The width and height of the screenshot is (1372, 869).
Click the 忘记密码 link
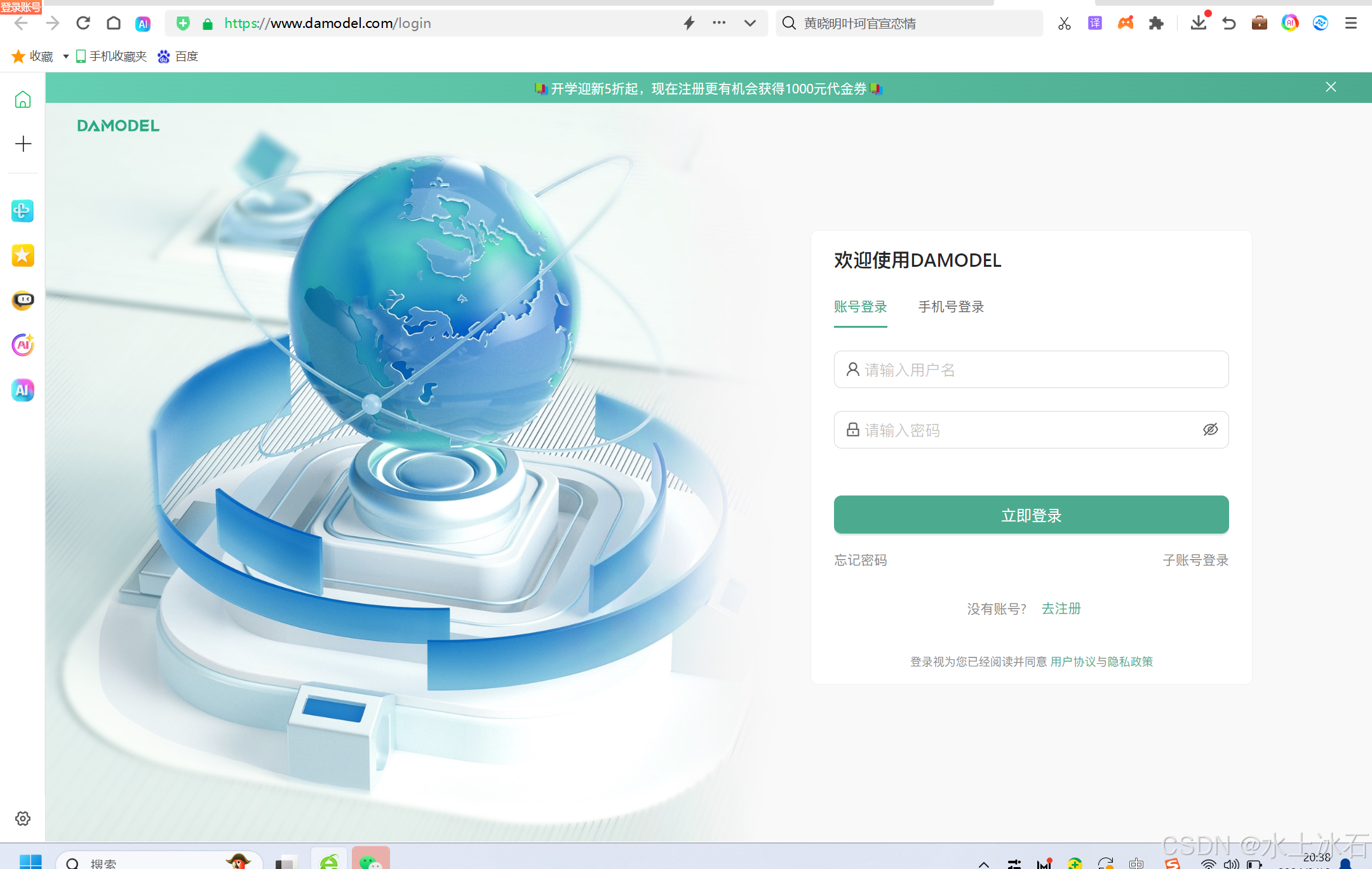(x=860, y=560)
